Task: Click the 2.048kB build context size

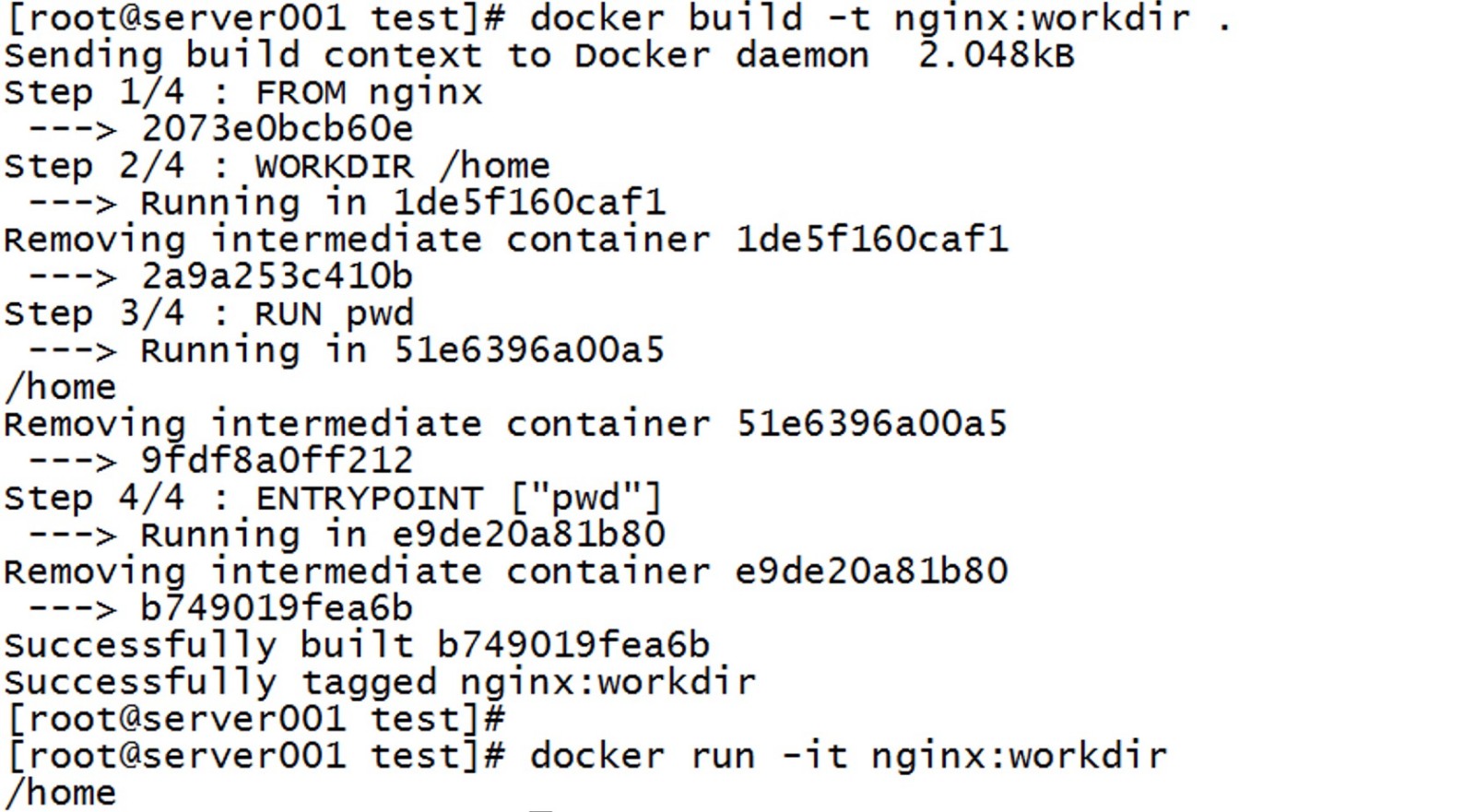Action: [996, 55]
